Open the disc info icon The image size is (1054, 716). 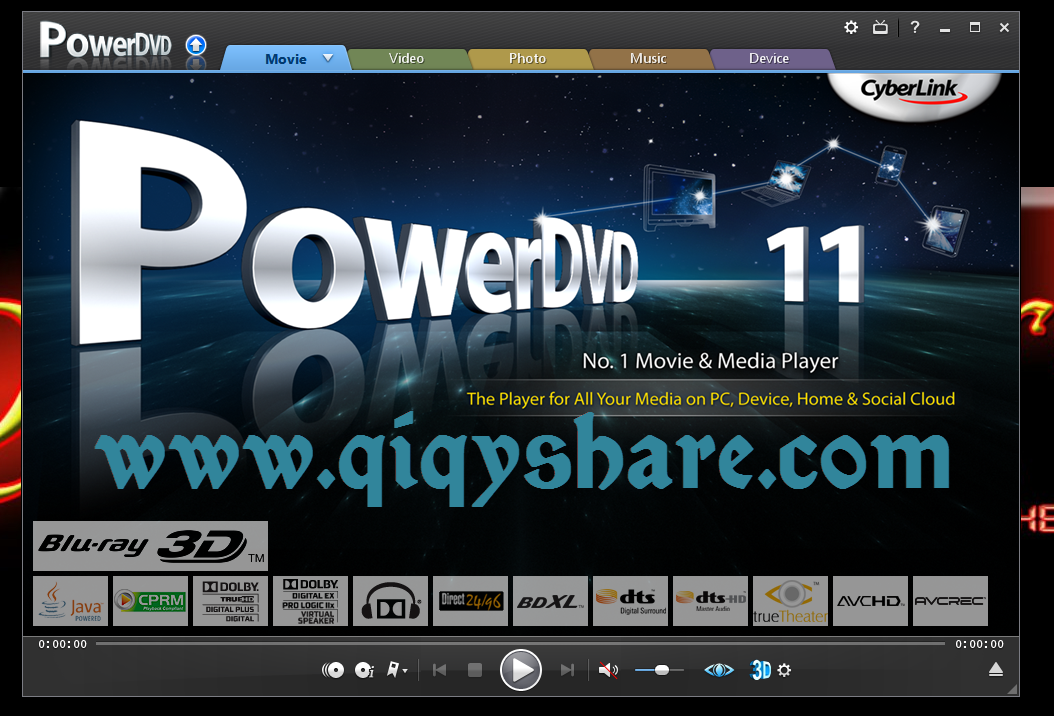(x=364, y=670)
